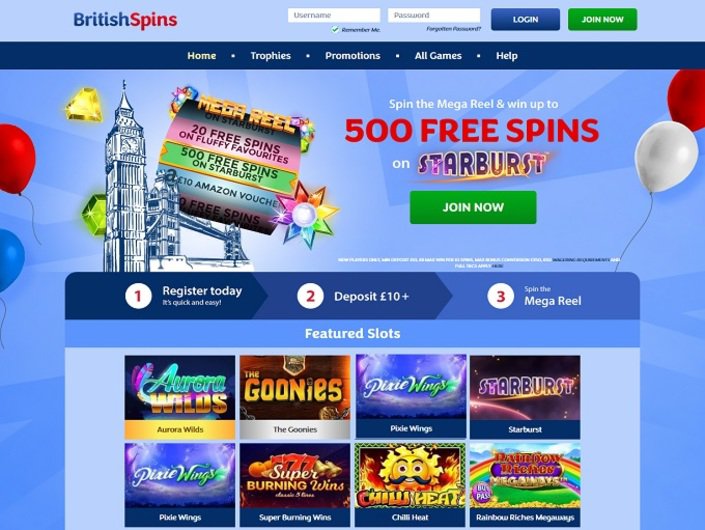Toggle the Remember Me checkbox
Image resolution: width=705 pixels, height=530 pixels.
coord(335,29)
